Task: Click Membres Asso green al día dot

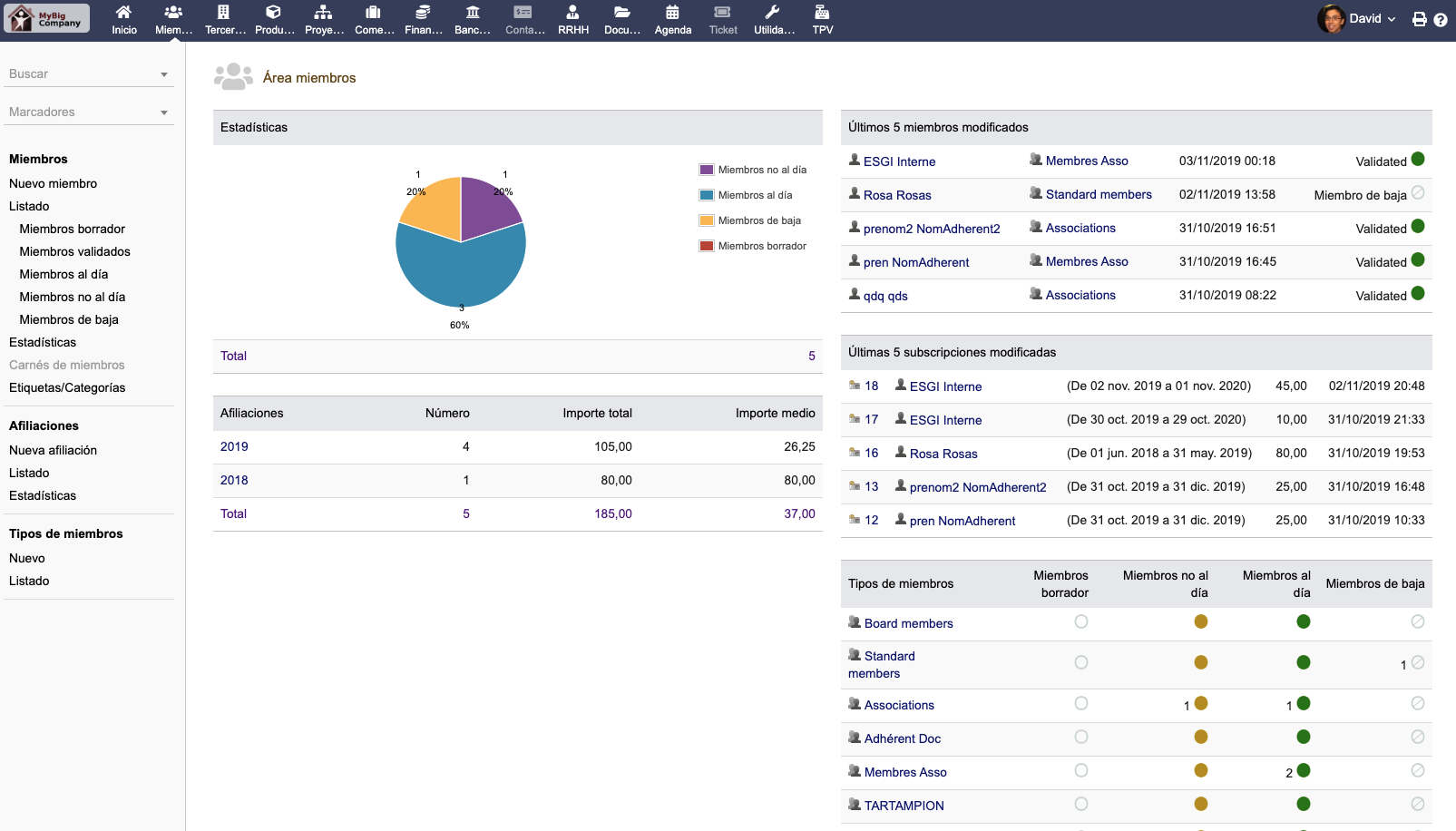Action: pyautogui.click(x=1304, y=770)
